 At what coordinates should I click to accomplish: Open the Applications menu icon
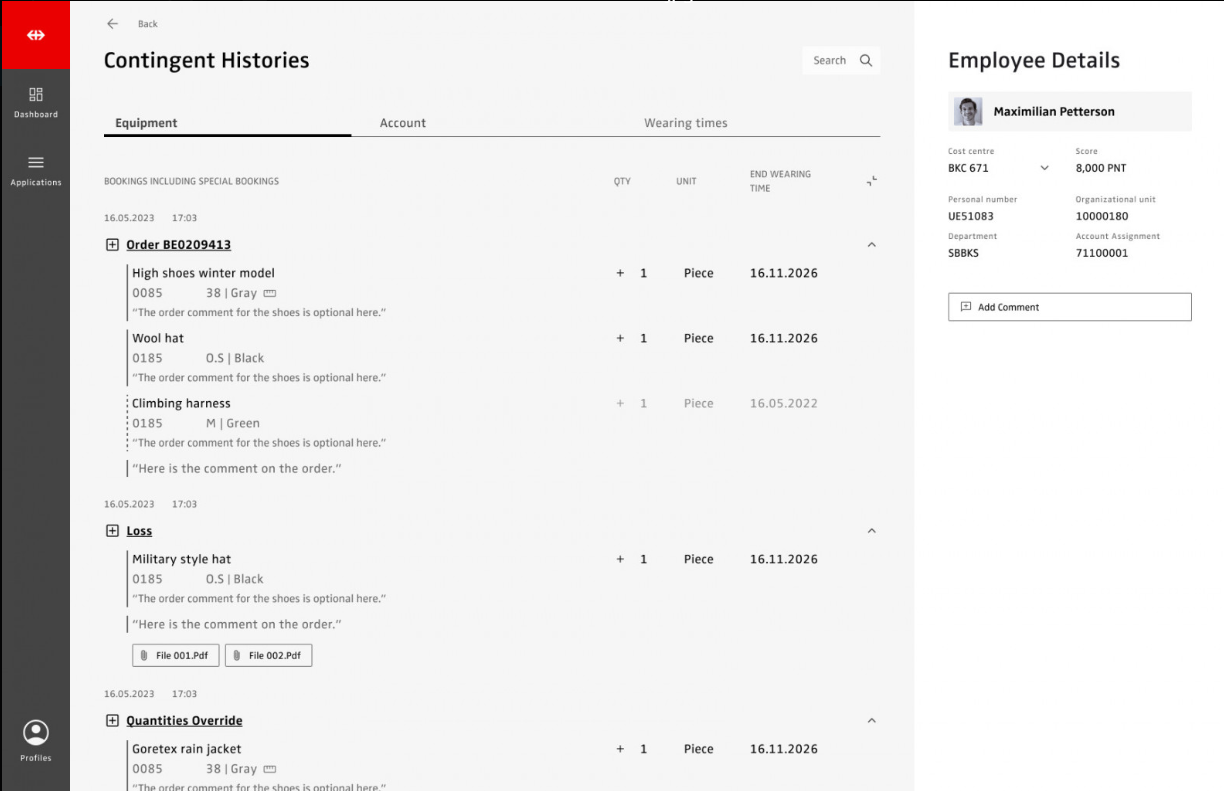point(35,163)
